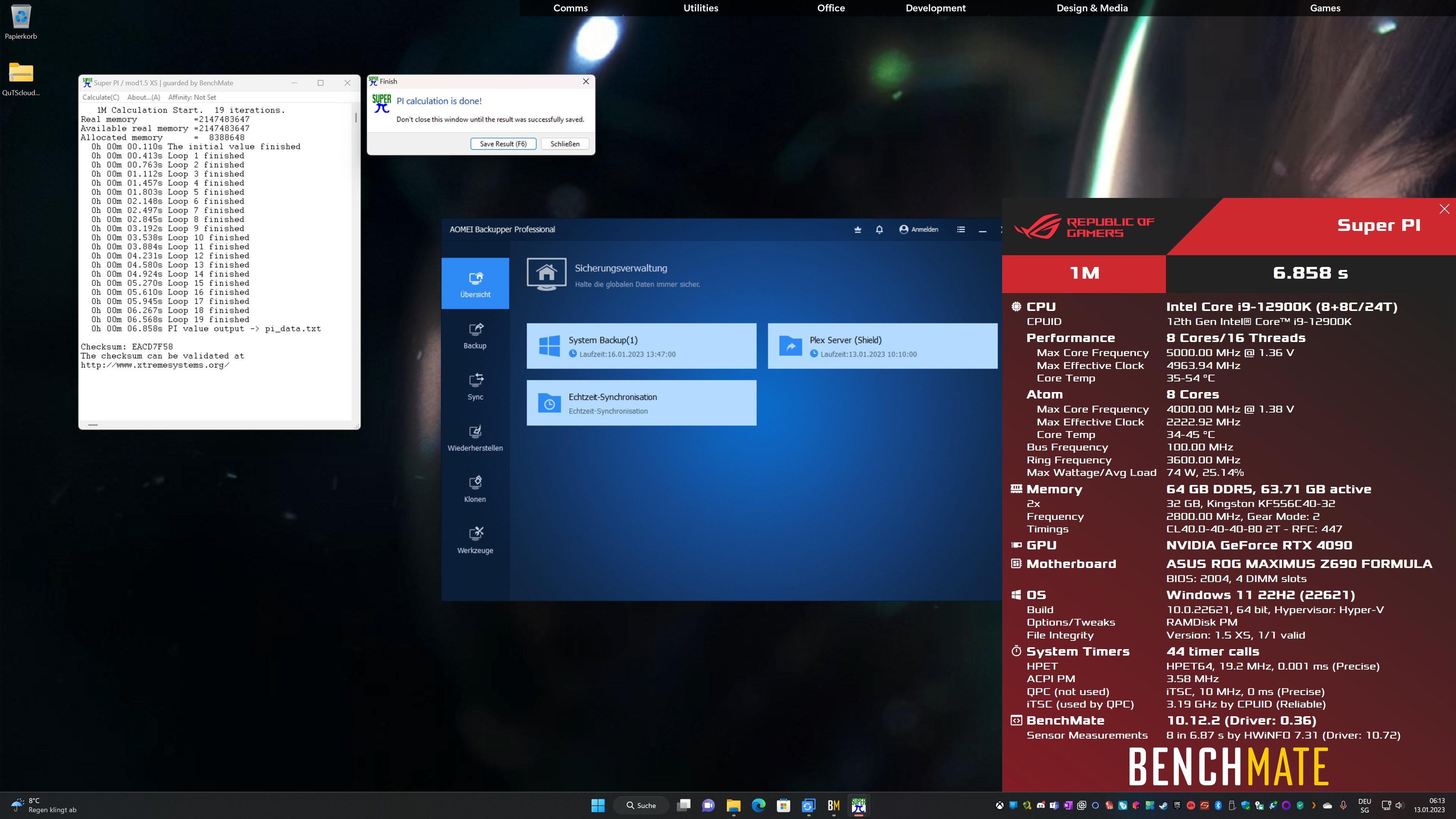Click the Microsoft Teams tray icon
1456x819 pixels.
(1054, 805)
